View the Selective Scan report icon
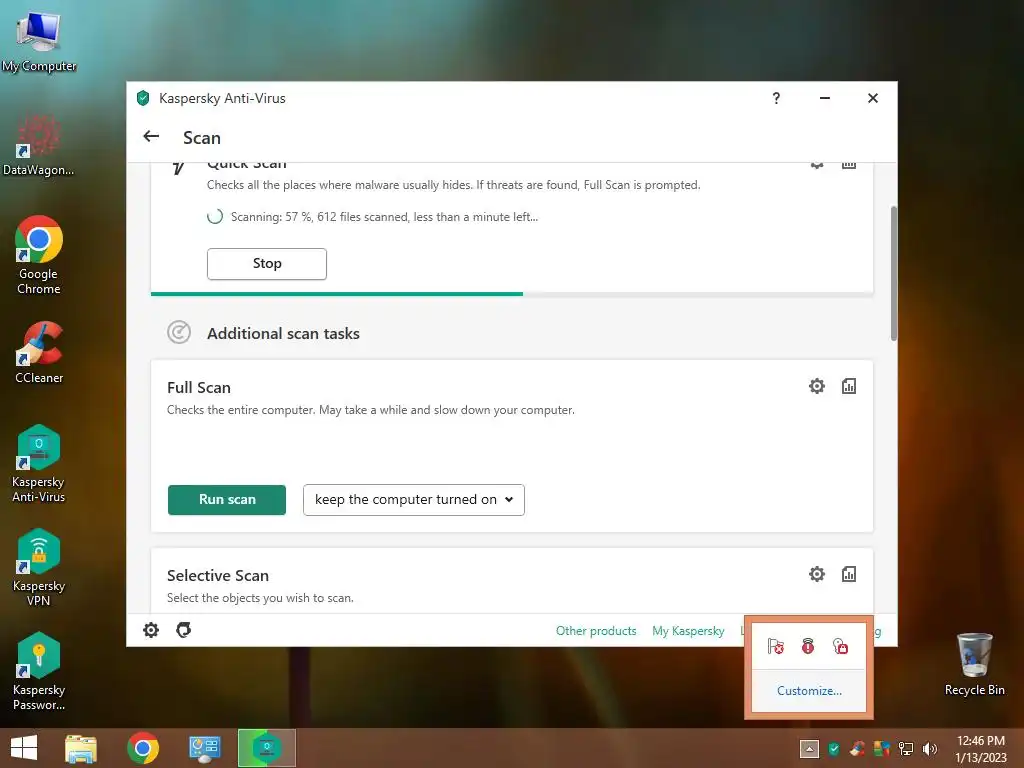This screenshot has width=1024, height=768. click(848, 574)
